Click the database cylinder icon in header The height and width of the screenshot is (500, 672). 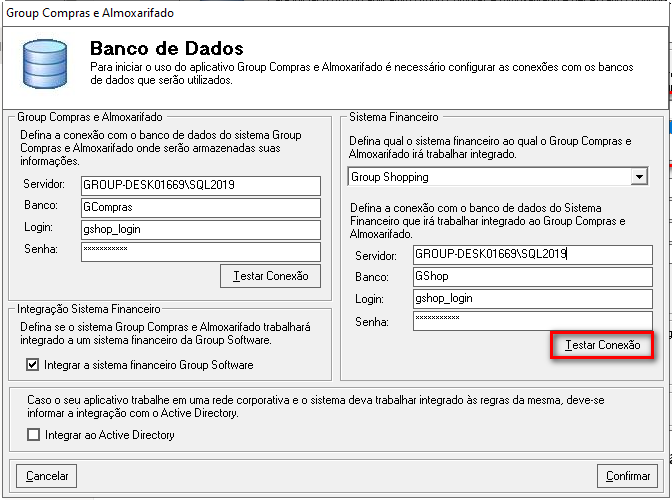(x=45, y=64)
